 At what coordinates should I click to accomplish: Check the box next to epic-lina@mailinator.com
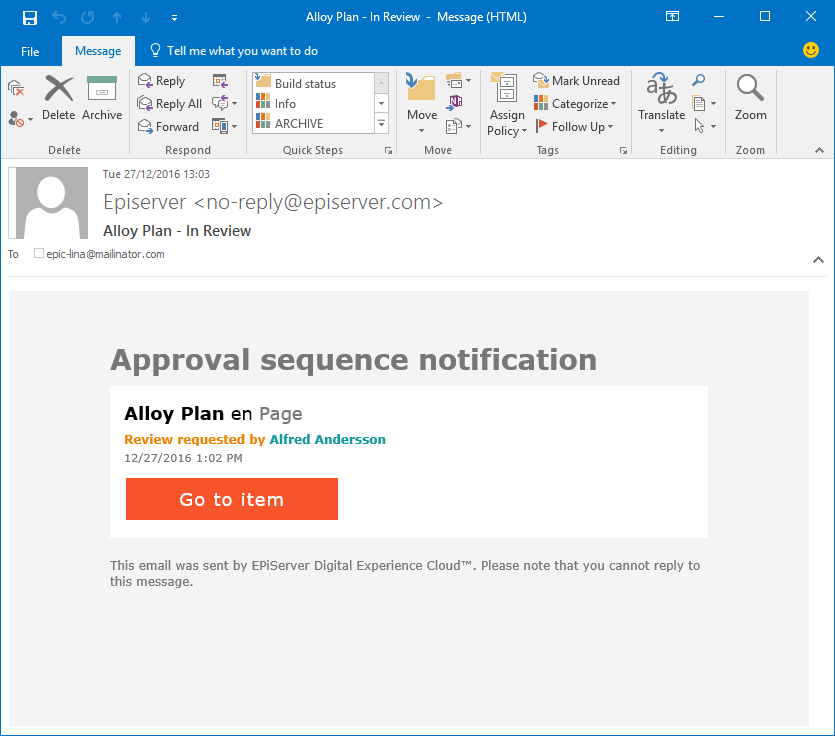pos(38,254)
